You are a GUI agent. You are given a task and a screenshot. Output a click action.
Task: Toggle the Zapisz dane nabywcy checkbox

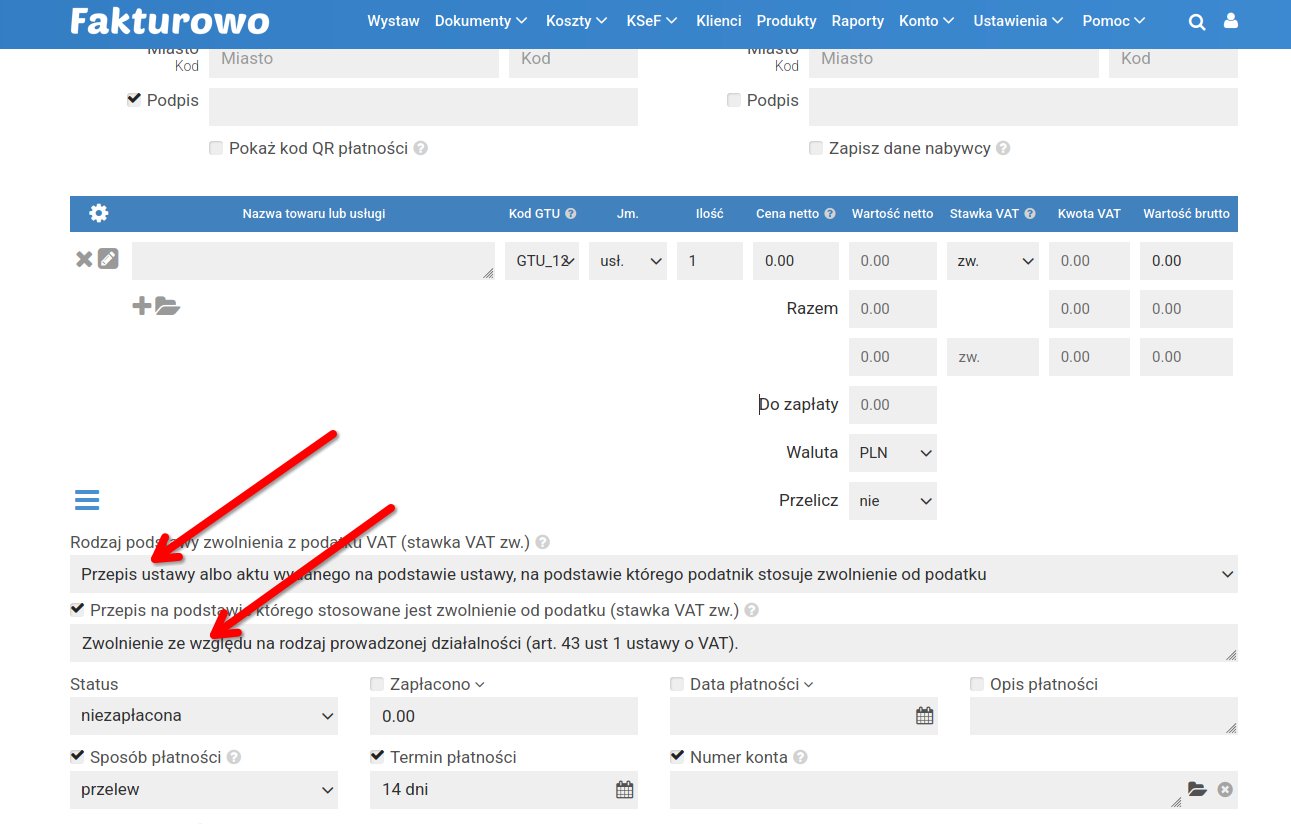(816, 148)
